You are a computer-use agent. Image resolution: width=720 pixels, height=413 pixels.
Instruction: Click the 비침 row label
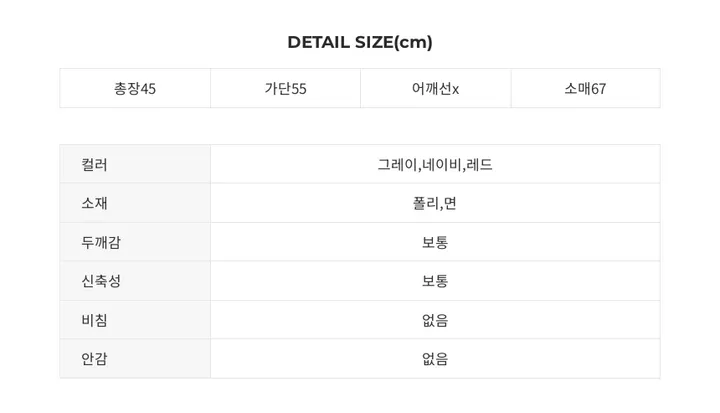click(94, 320)
